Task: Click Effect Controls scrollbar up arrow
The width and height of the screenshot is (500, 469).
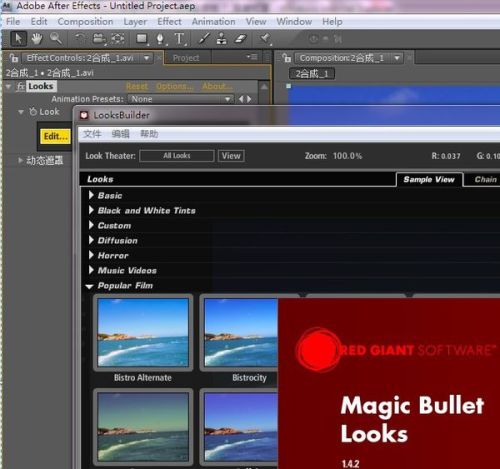Action: 264,87
